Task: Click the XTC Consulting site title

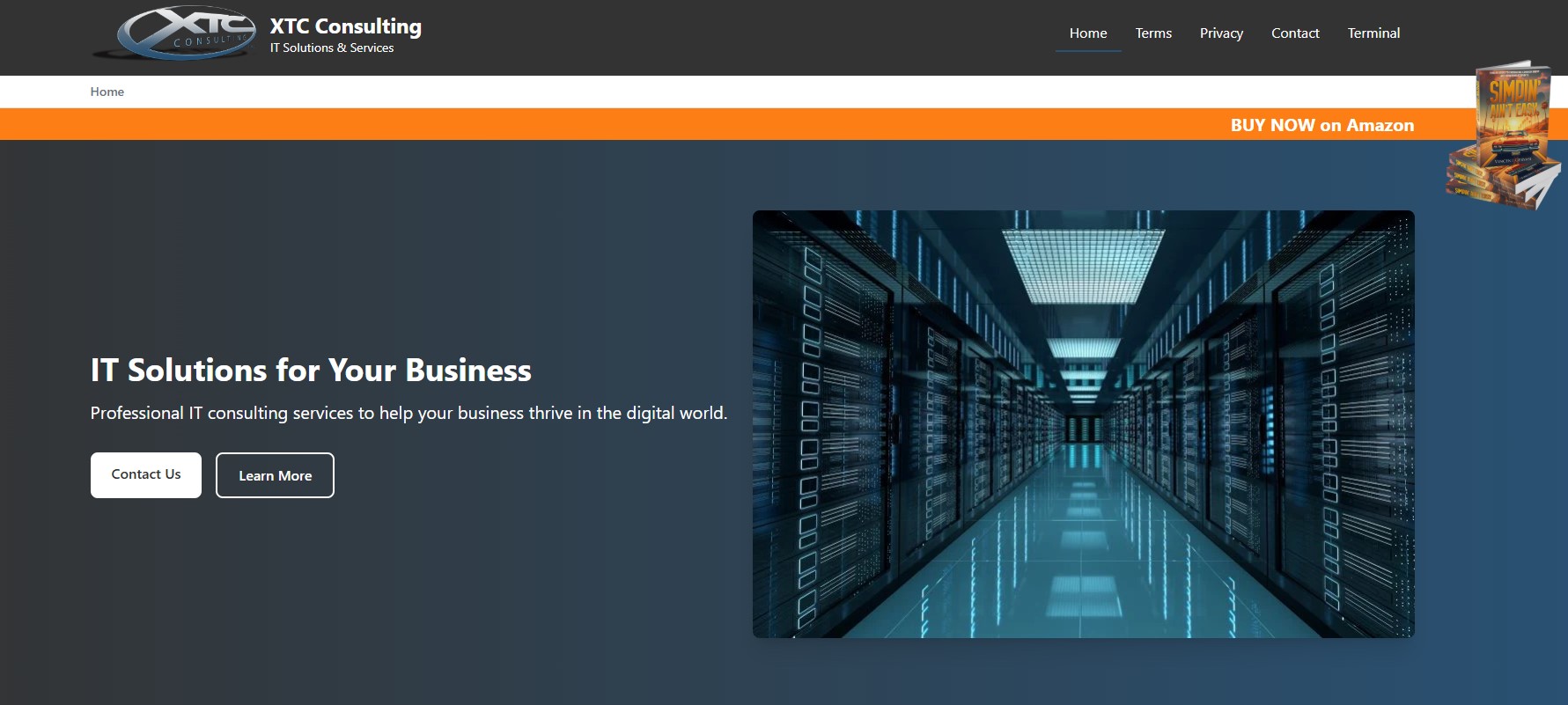Action: (x=345, y=26)
